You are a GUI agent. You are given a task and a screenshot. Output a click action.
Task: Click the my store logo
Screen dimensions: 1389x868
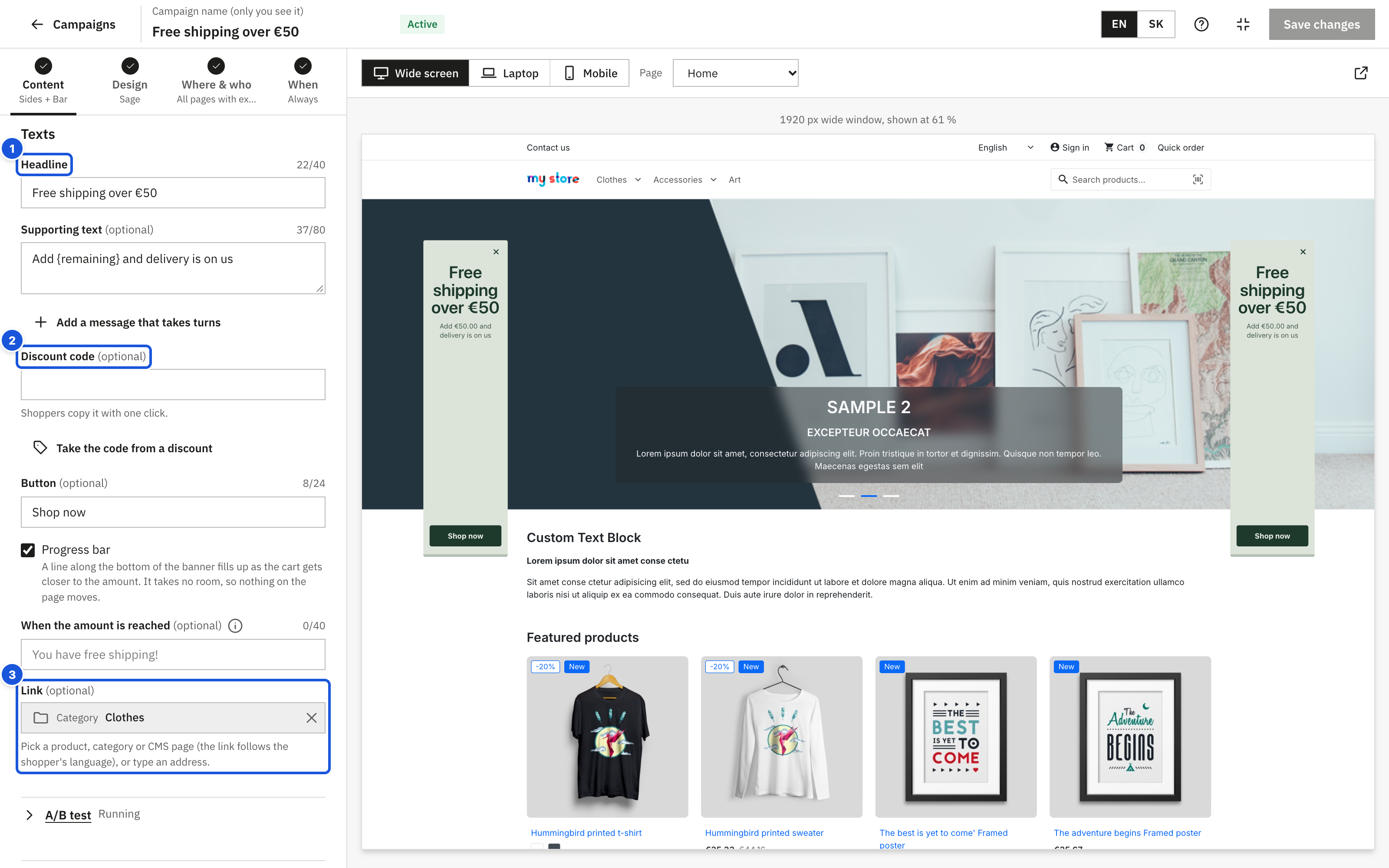(553, 179)
